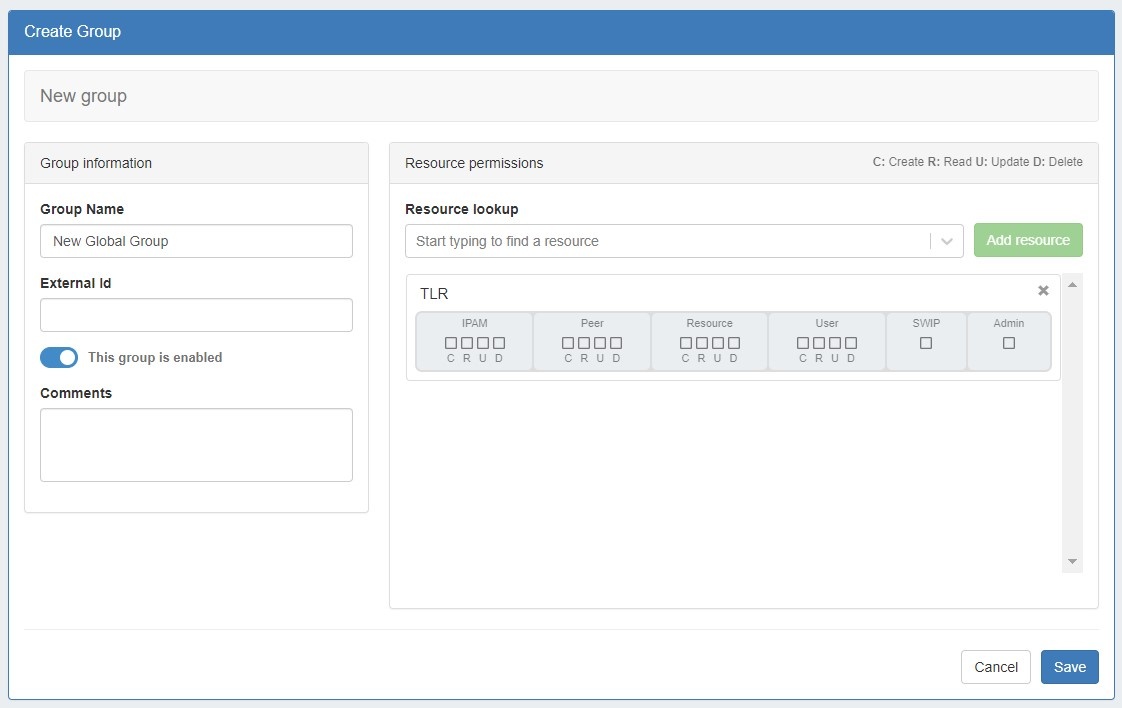The width and height of the screenshot is (1122, 708).
Task: Click the scrollbar up arrow in permissions list
Action: [1072, 285]
